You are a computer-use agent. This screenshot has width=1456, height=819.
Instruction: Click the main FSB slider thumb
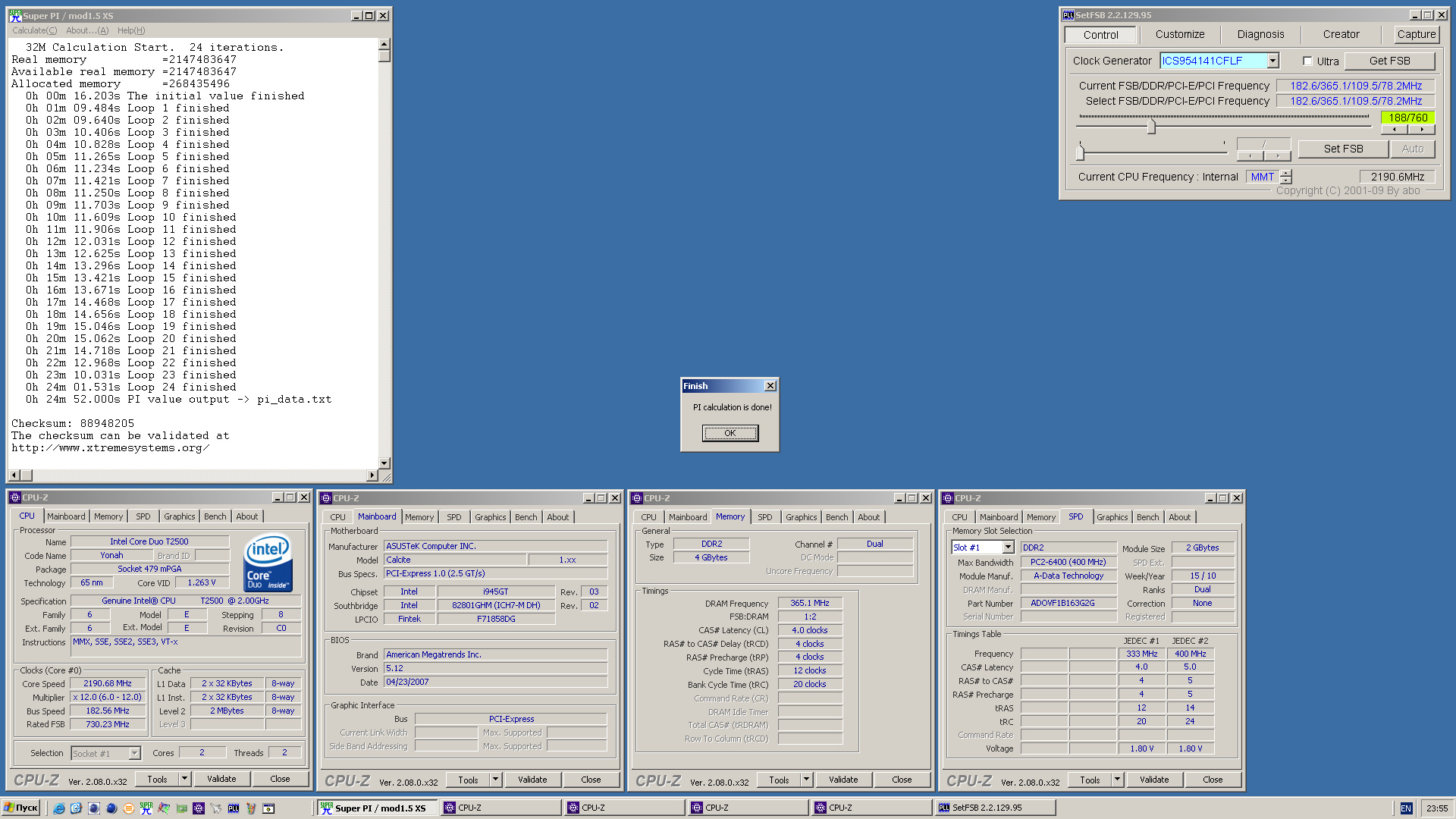pyautogui.click(x=1151, y=126)
